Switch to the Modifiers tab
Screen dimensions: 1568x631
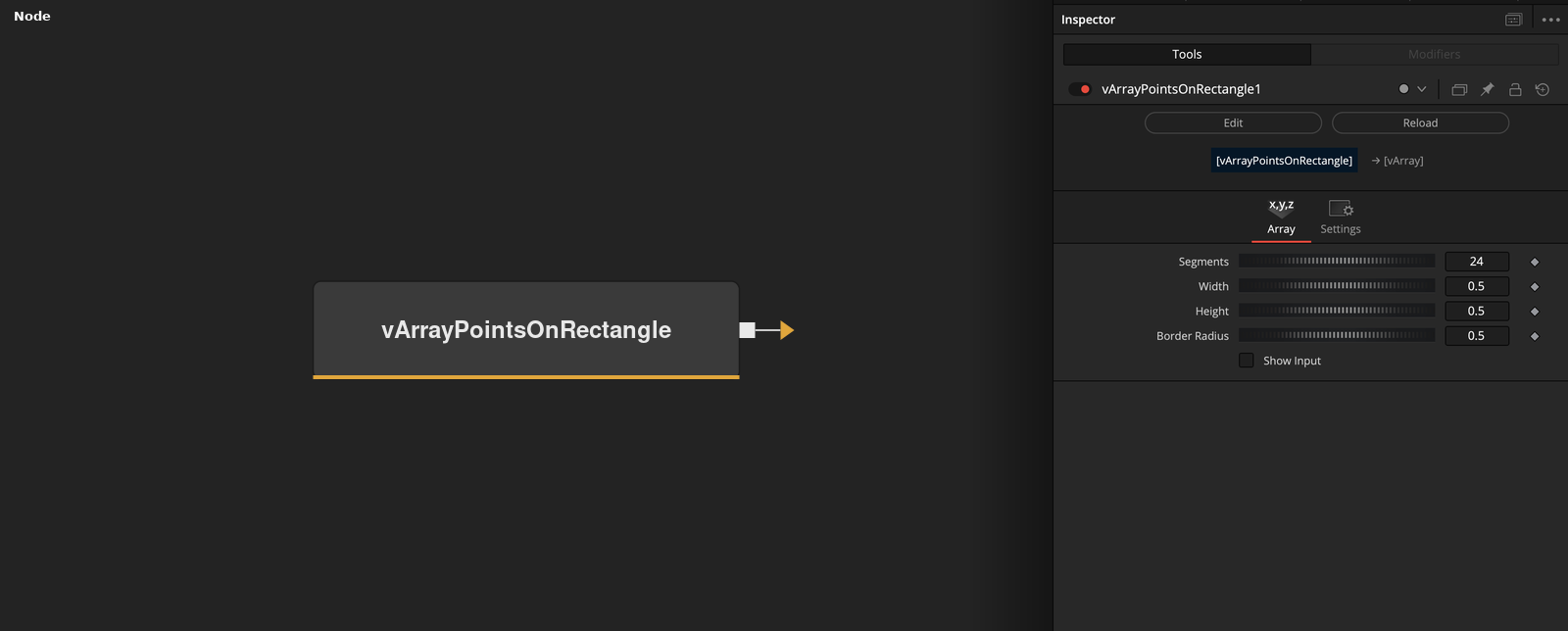pos(1435,54)
